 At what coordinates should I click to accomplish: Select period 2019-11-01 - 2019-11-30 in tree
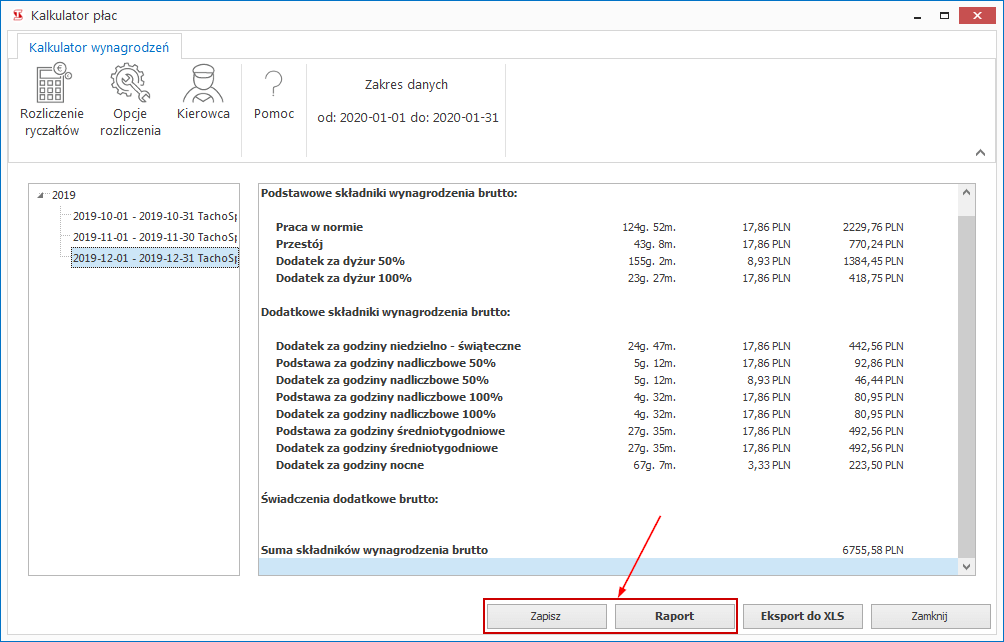click(x=154, y=237)
